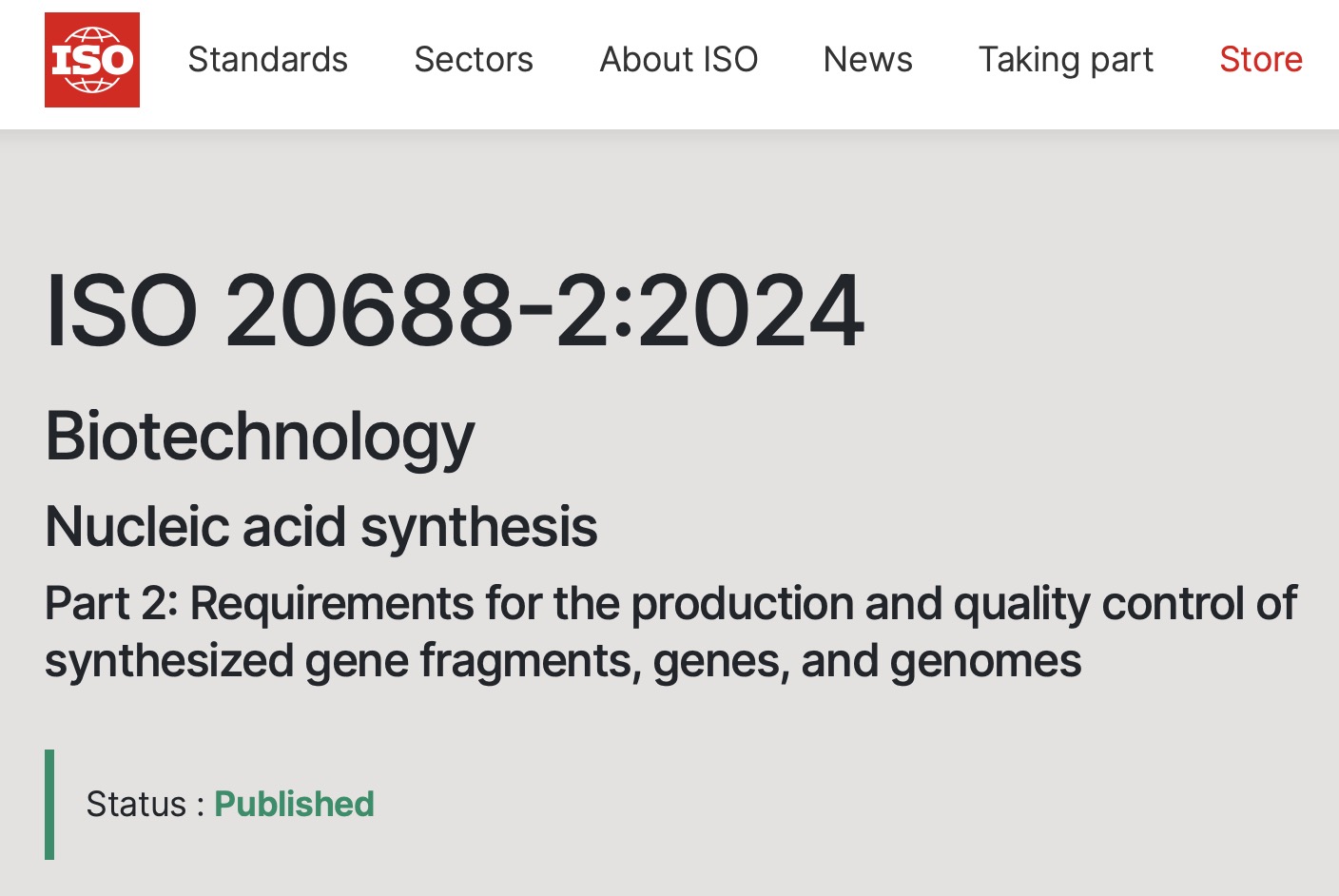Click the green vertical status bar
The height and width of the screenshot is (896, 1339).
tap(49, 805)
